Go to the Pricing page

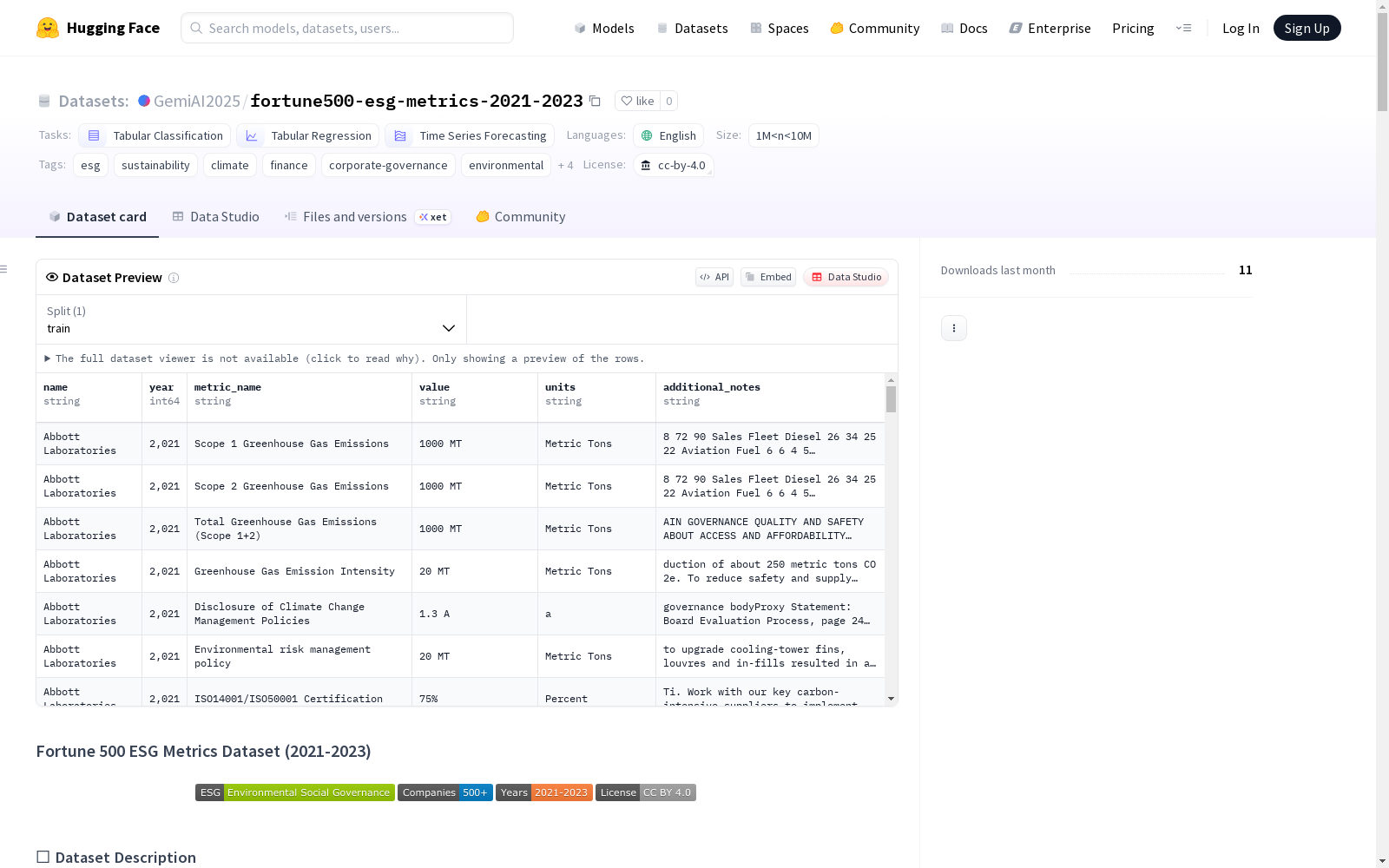tap(1133, 28)
